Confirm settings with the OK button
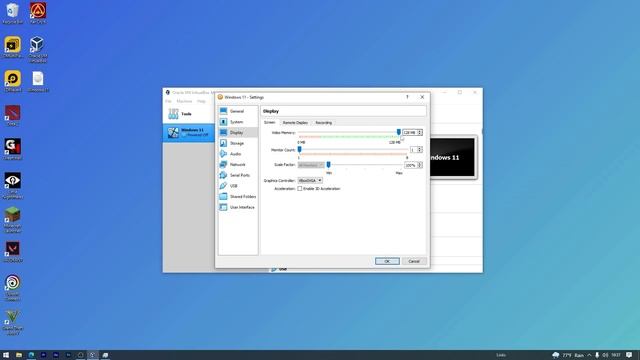This screenshot has height=360, width=640. click(387, 261)
